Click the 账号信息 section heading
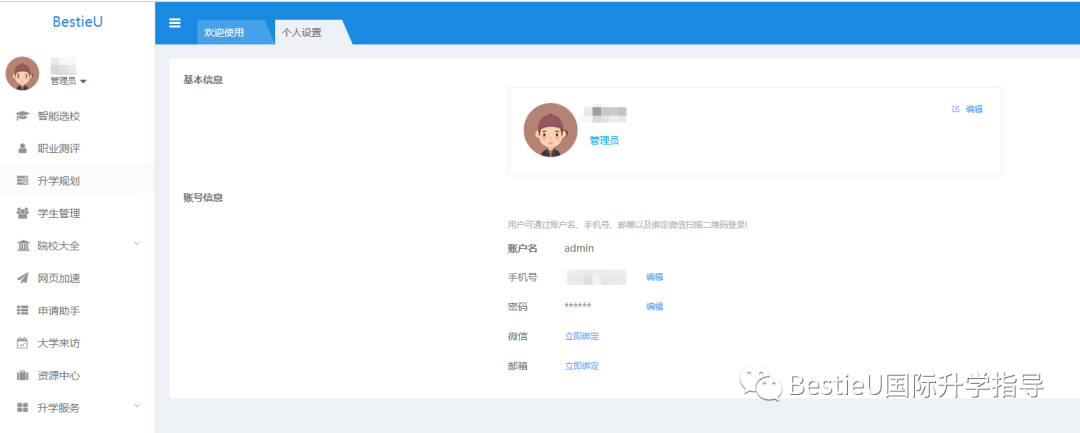 point(203,198)
